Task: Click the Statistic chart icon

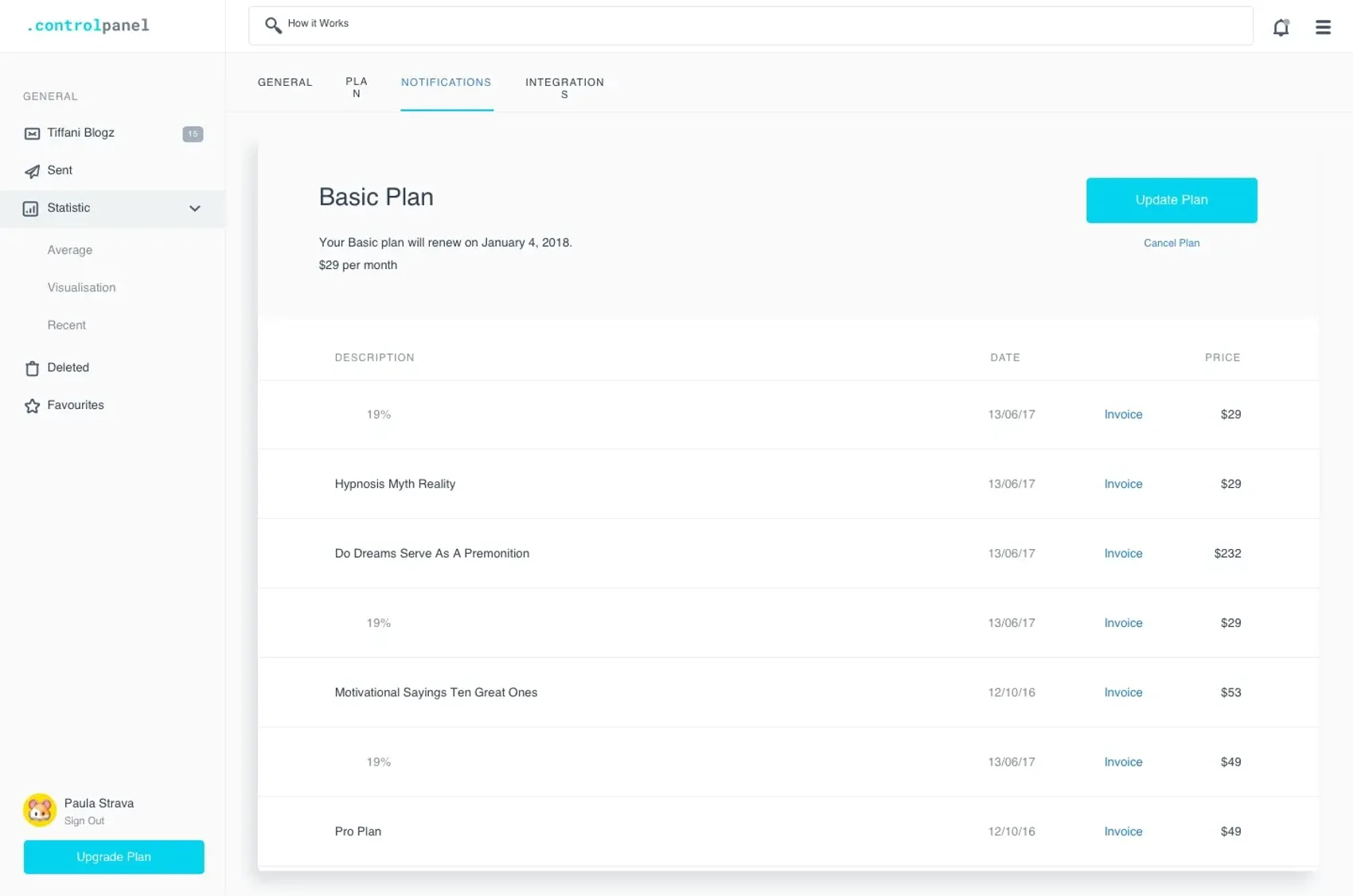Action: 31,208
